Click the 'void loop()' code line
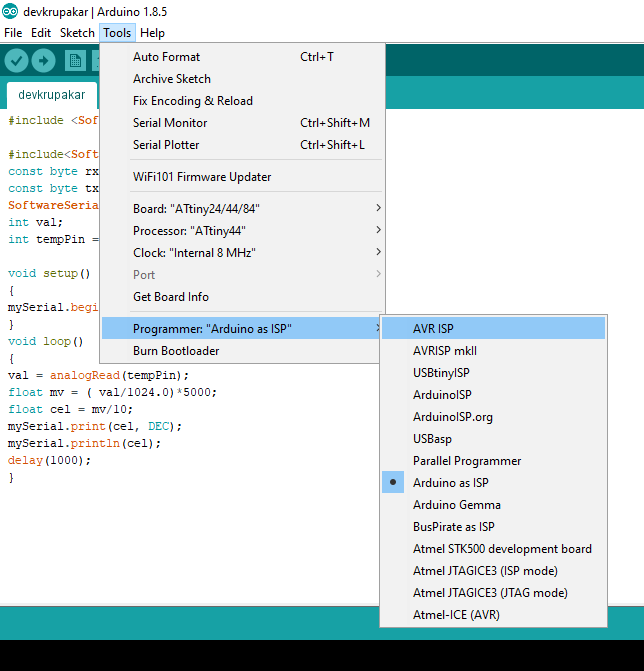Image resolution: width=644 pixels, height=671 pixels. coord(45,341)
